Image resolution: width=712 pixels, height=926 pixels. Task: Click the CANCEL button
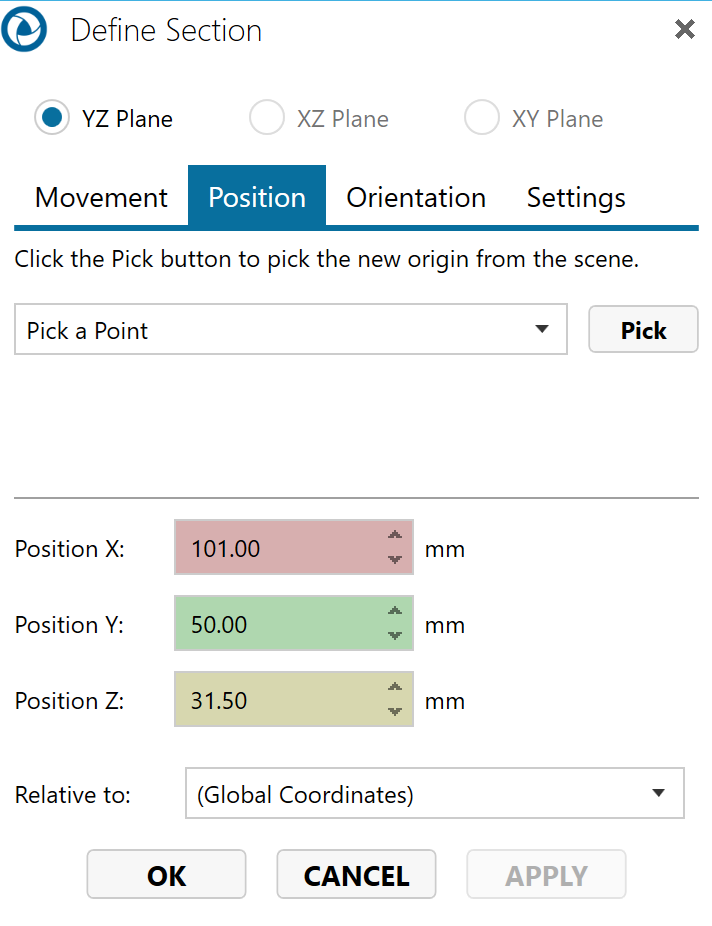pos(356,875)
